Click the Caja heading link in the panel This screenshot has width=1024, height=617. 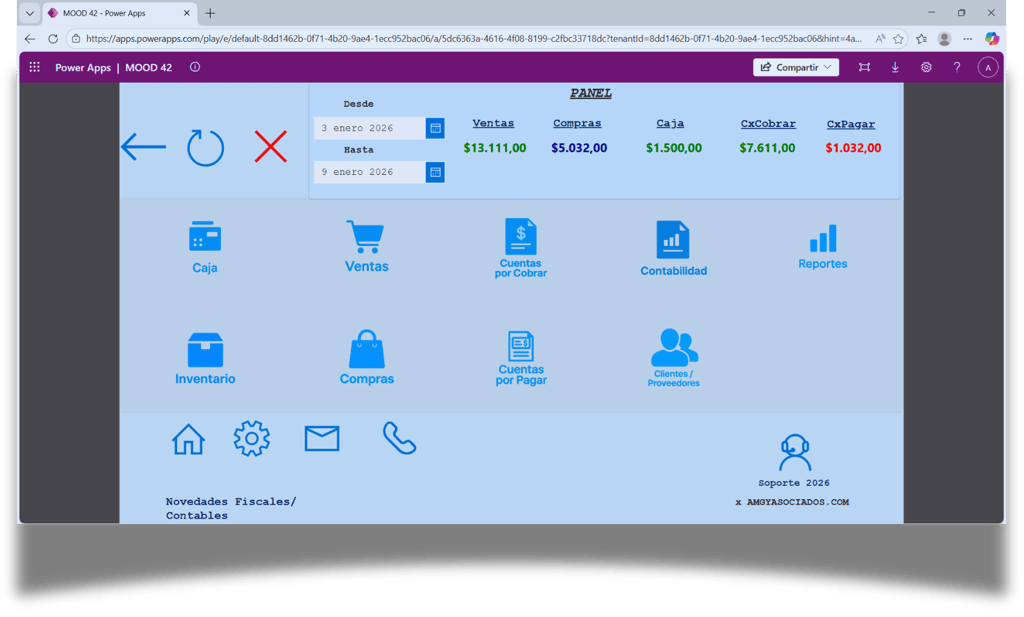point(670,123)
